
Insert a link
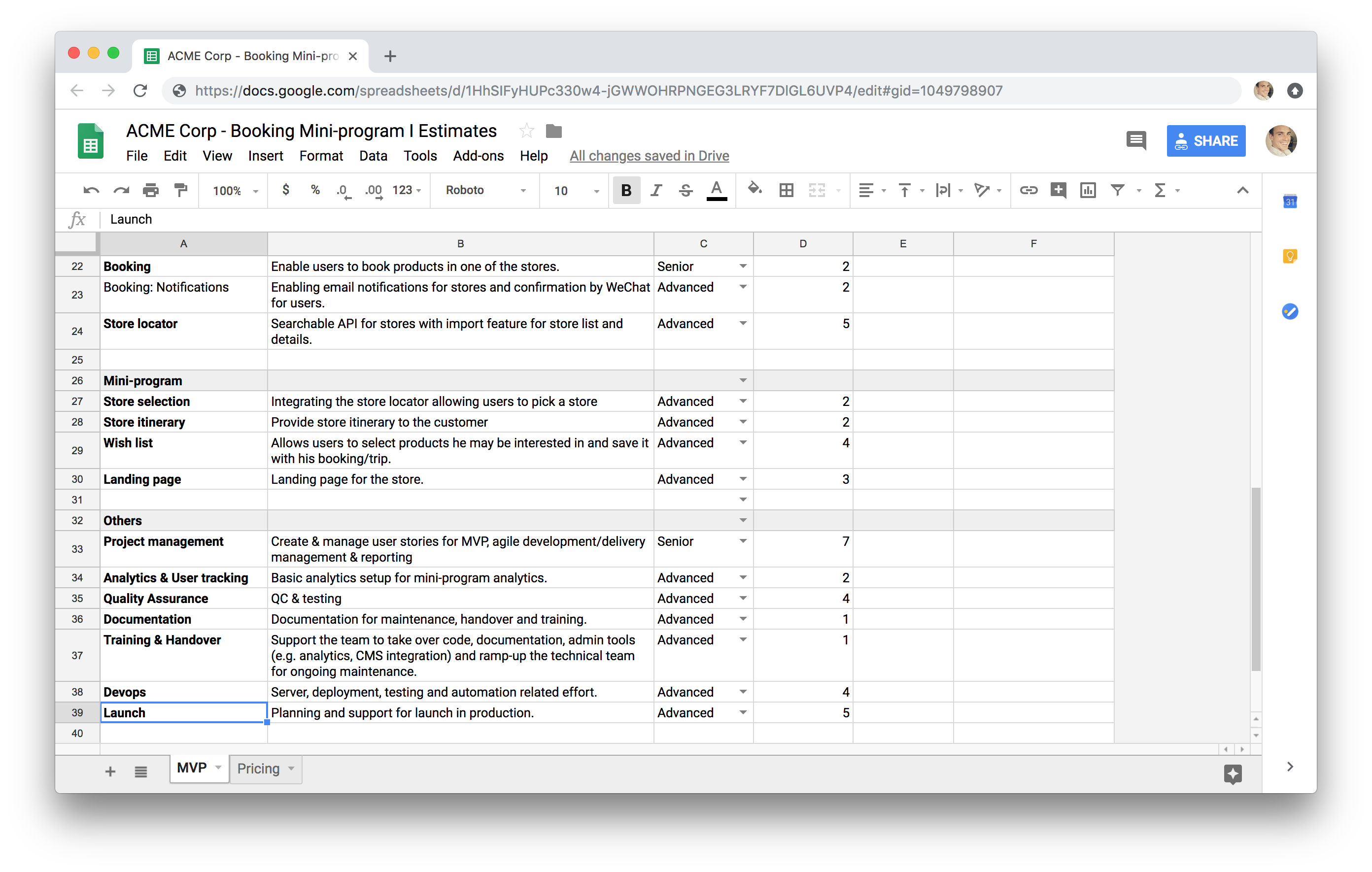(1029, 190)
